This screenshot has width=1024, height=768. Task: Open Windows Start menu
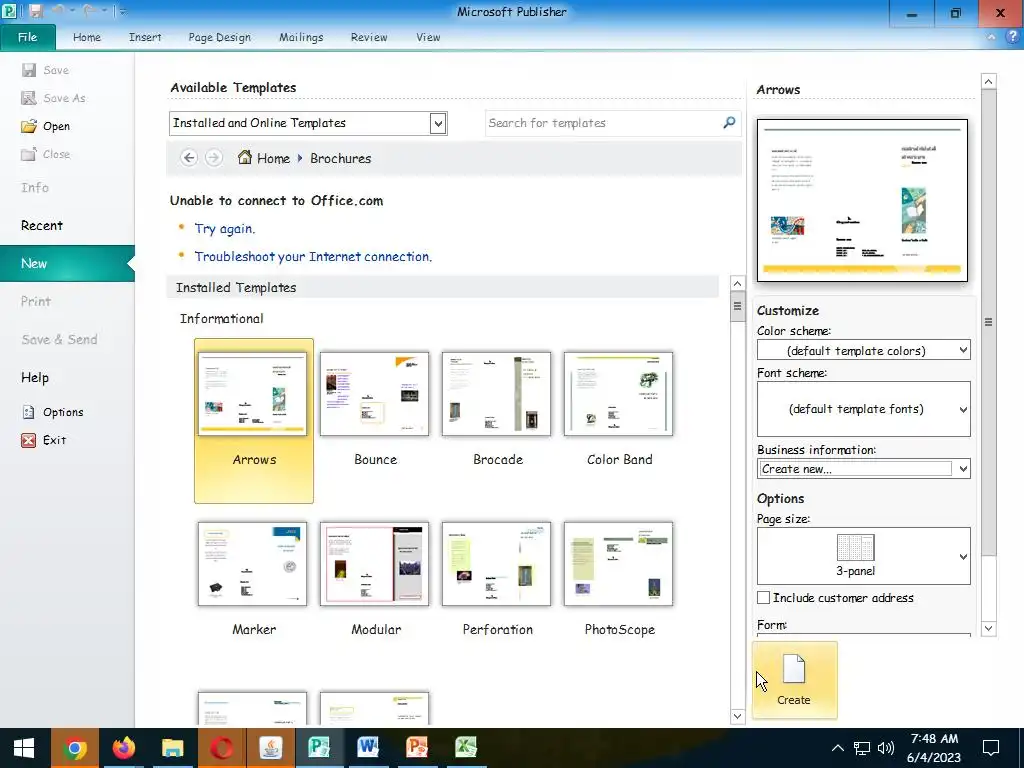point(24,748)
